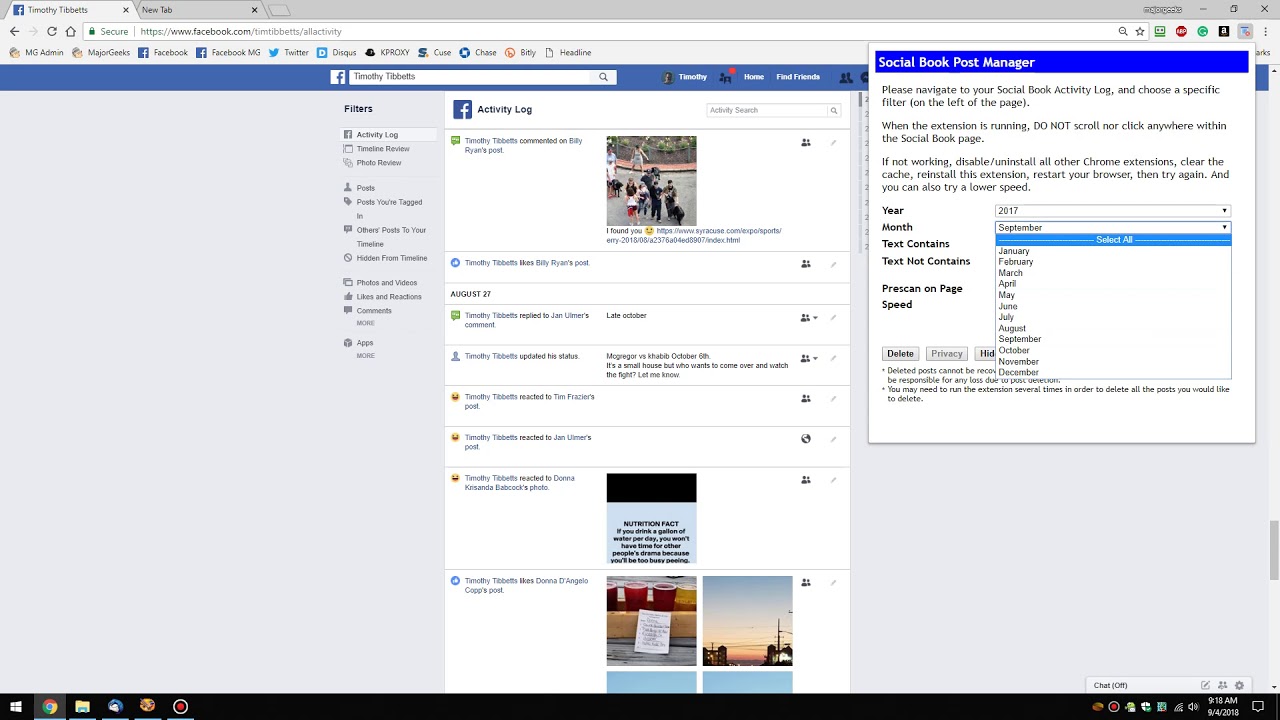
Task: Select October from the month list
Action: point(1113,350)
